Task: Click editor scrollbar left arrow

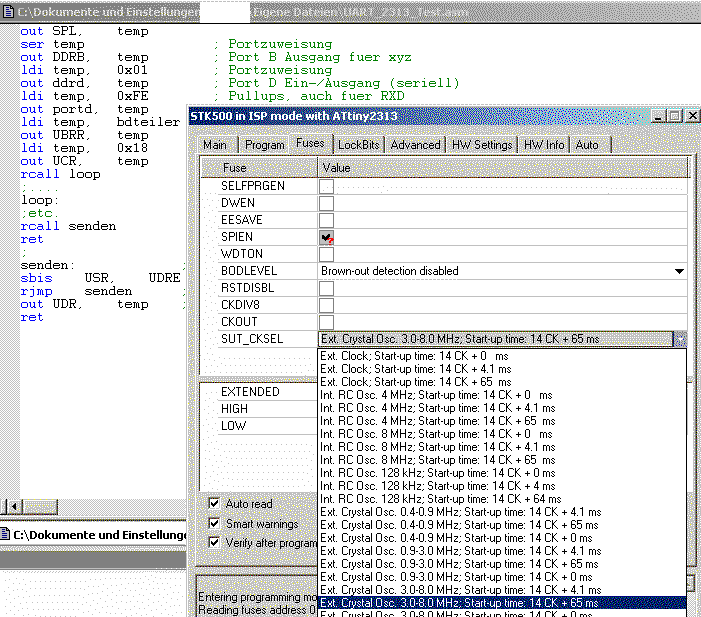Action: point(14,507)
